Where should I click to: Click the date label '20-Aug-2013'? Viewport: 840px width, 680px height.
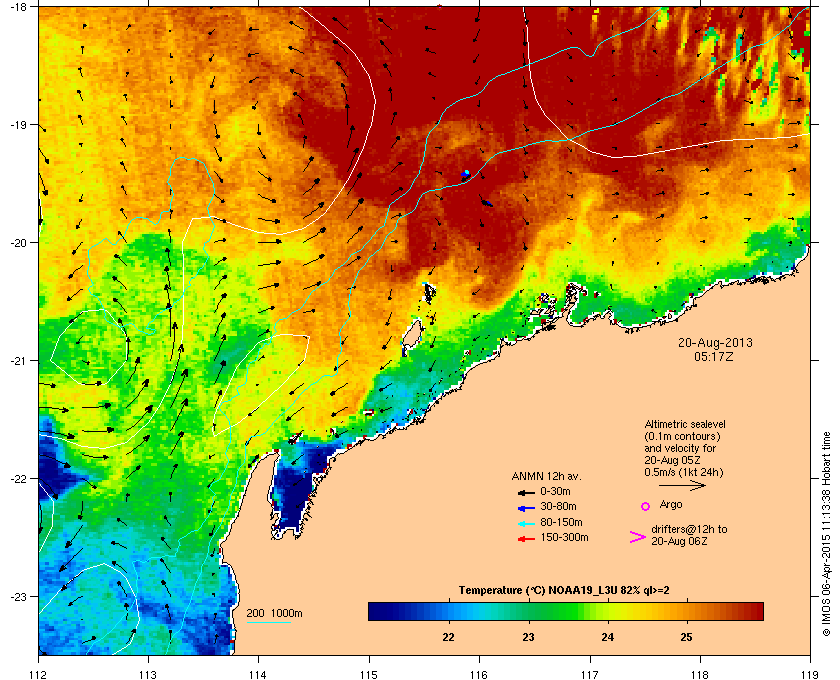(x=715, y=342)
